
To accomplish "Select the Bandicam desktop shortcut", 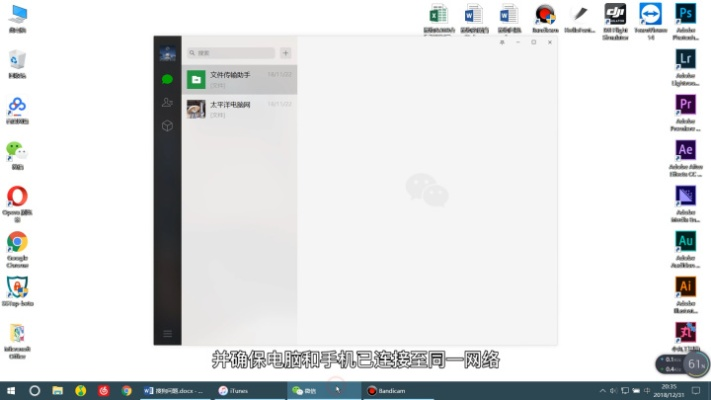I will coord(545,19).
